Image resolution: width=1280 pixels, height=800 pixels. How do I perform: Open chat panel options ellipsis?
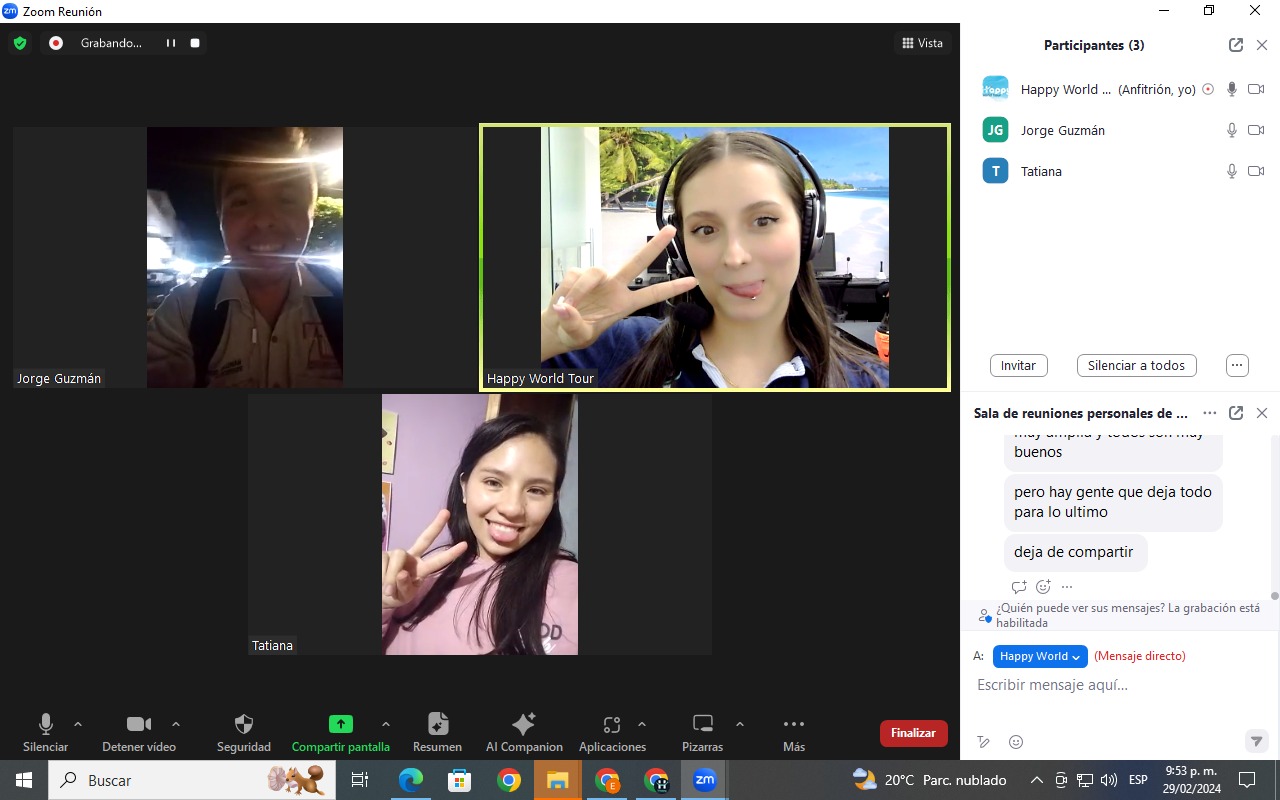point(1210,413)
